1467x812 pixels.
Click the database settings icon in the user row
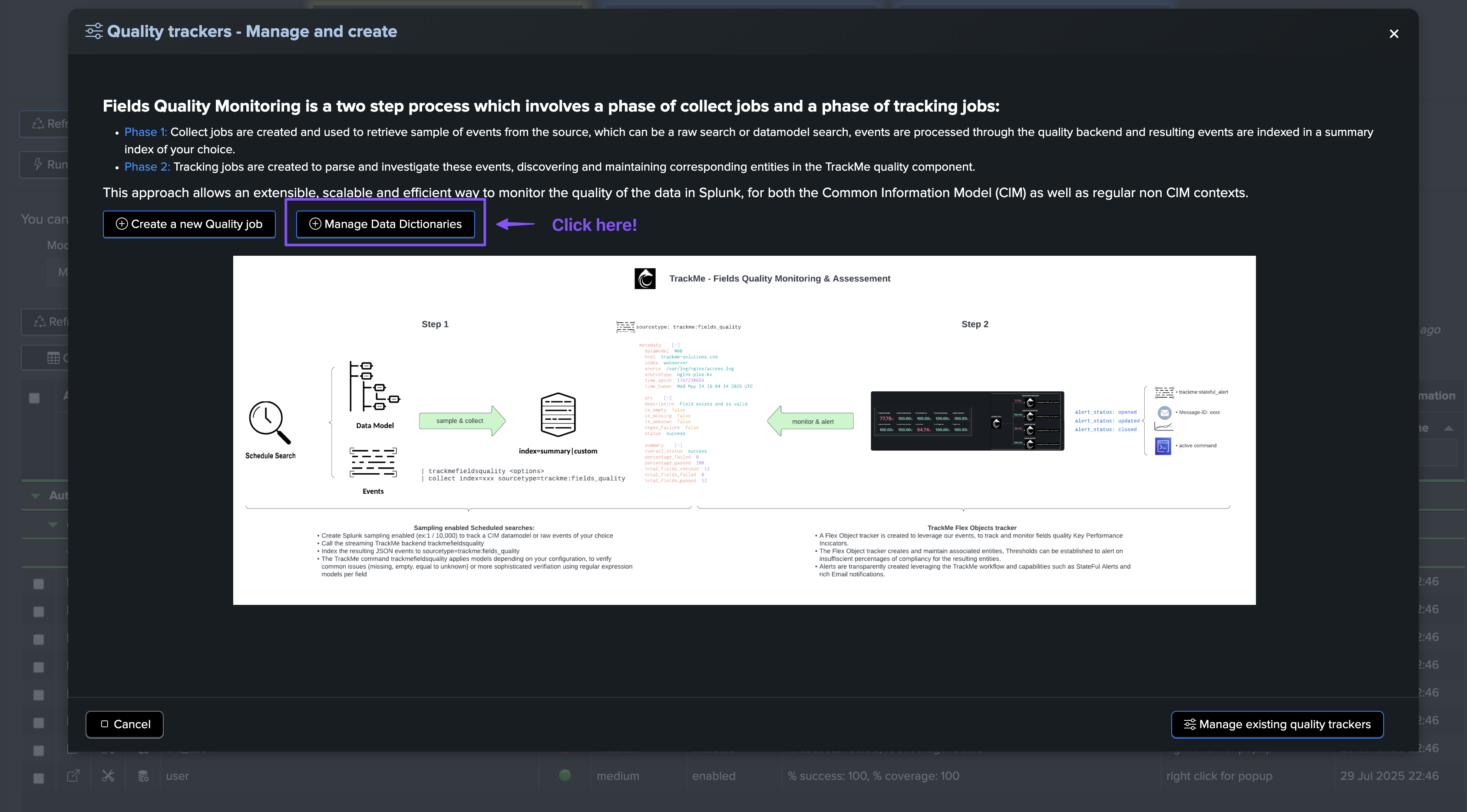click(143, 776)
